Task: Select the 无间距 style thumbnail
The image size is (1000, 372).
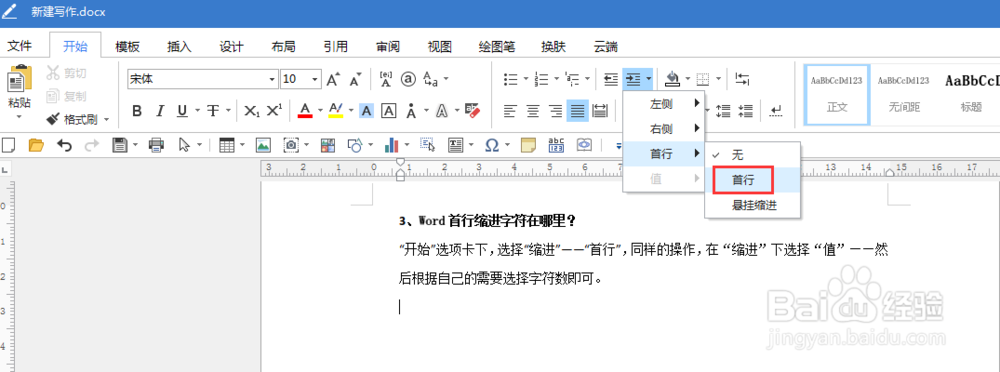Action: click(x=904, y=94)
